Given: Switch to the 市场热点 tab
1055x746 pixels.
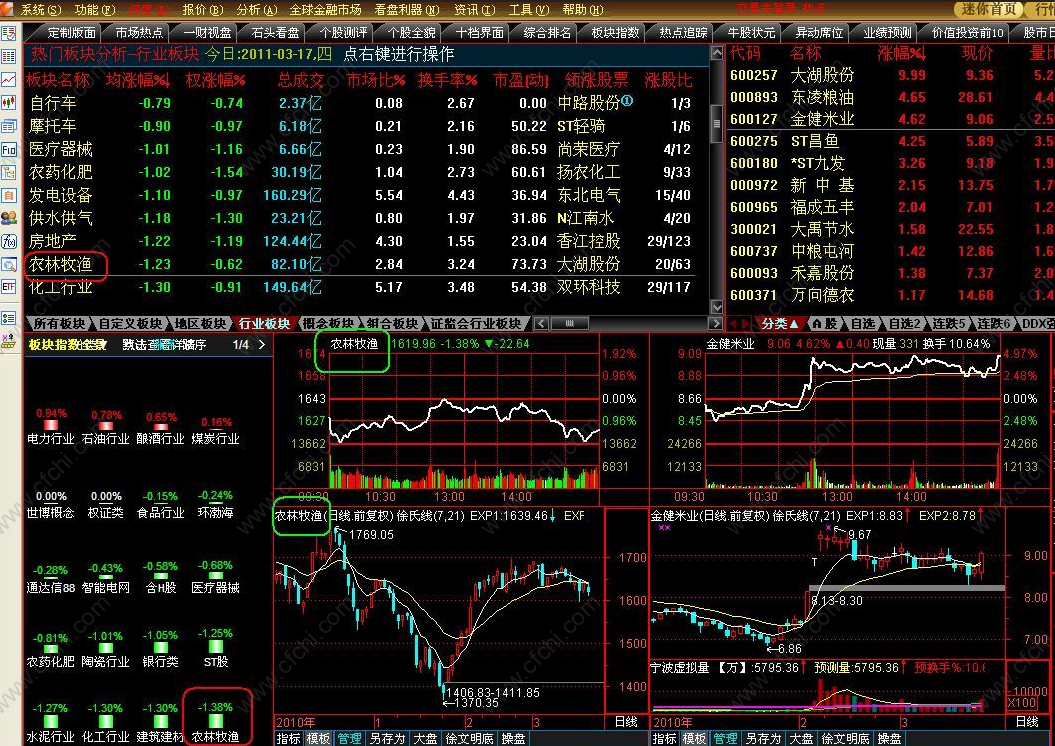Looking at the screenshot, I should [139, 32].
